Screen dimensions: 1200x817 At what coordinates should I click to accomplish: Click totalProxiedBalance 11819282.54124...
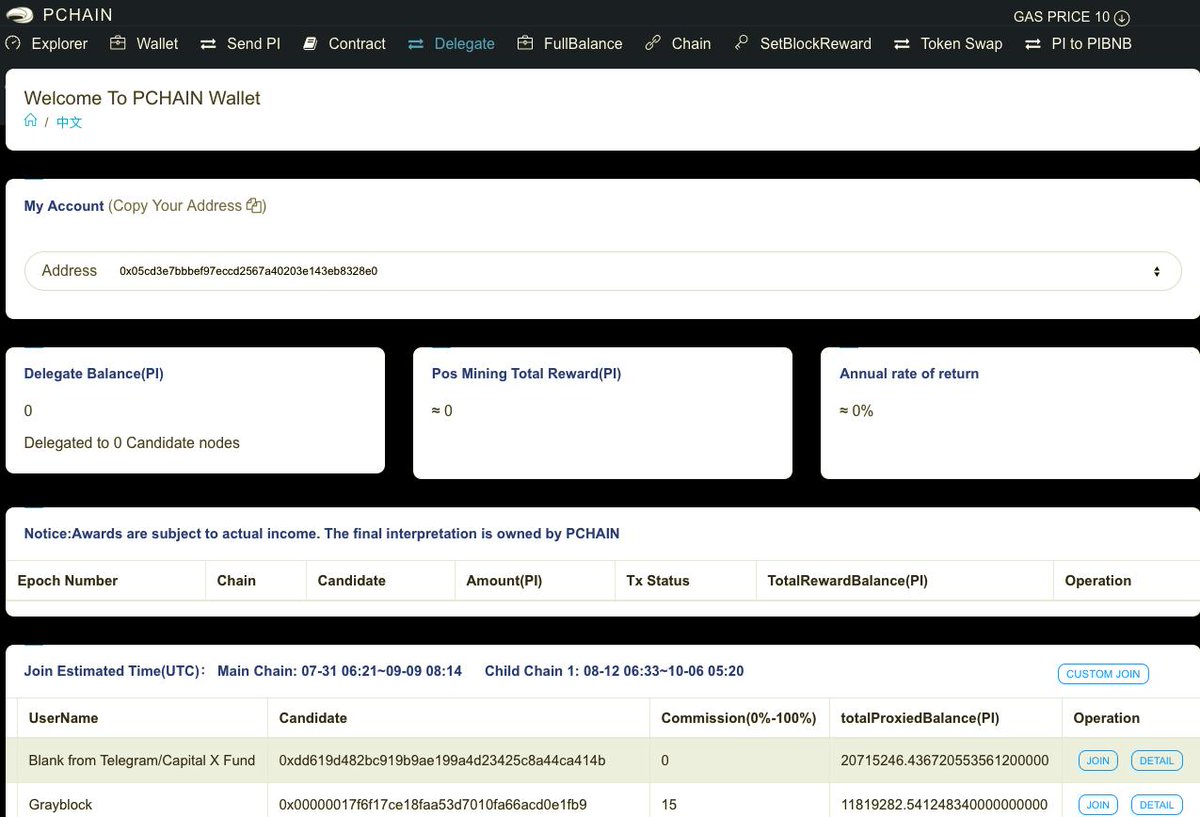point(944,805)
